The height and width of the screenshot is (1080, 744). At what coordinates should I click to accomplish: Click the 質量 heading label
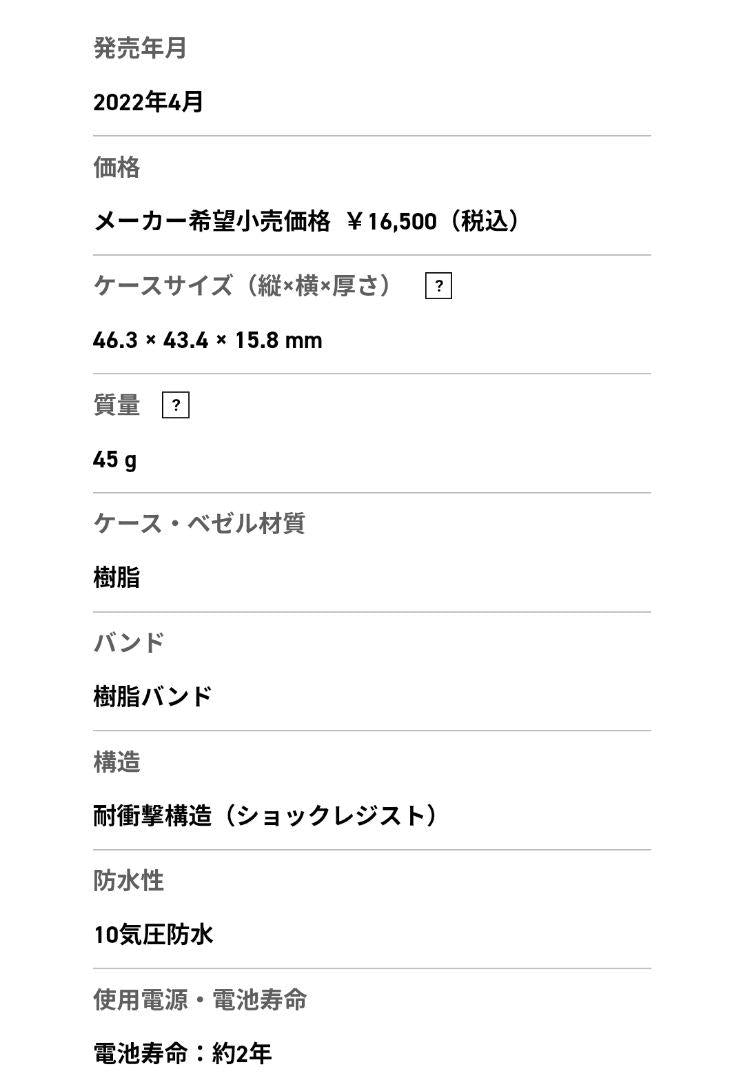click(117, 405)
